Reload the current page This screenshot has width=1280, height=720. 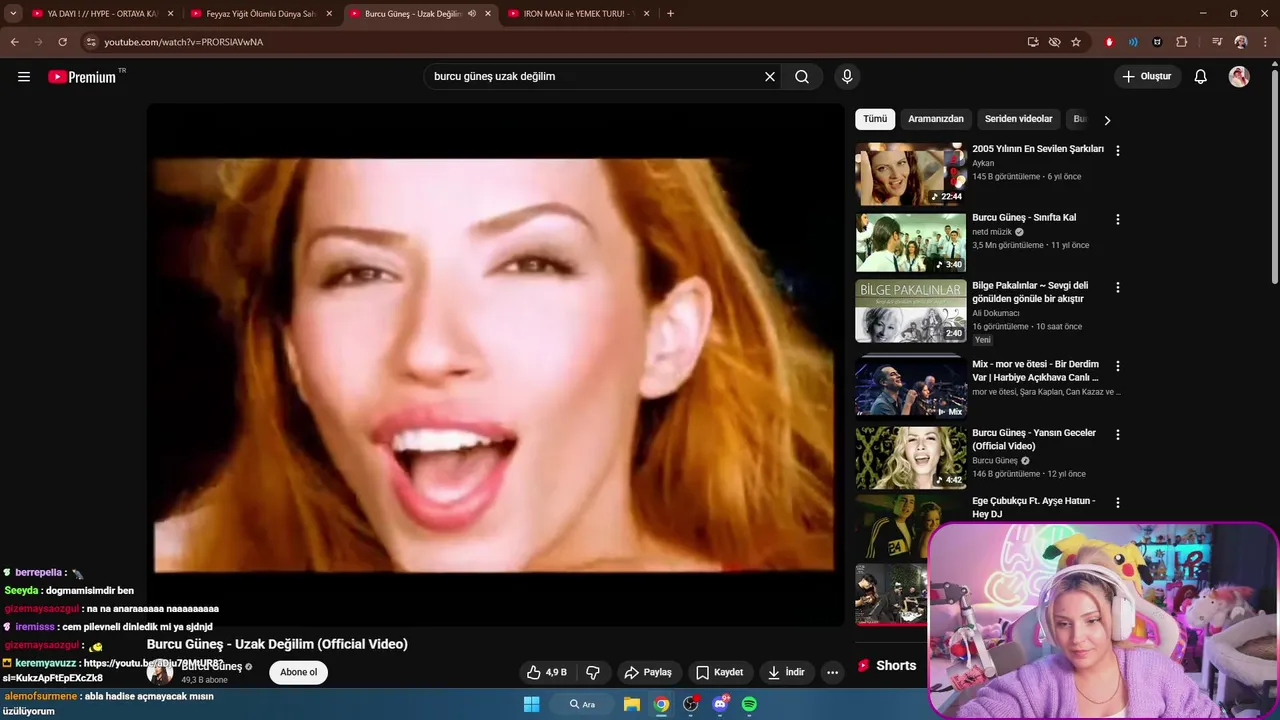click(x=62, y=42)
